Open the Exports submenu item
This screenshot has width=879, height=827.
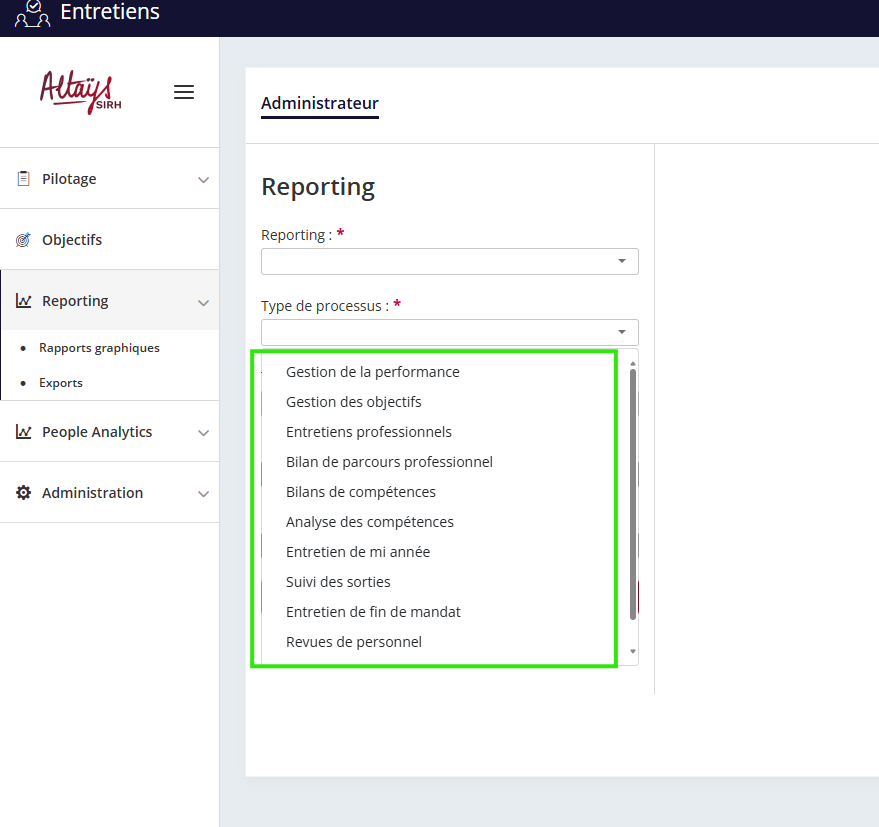point(61,383)
